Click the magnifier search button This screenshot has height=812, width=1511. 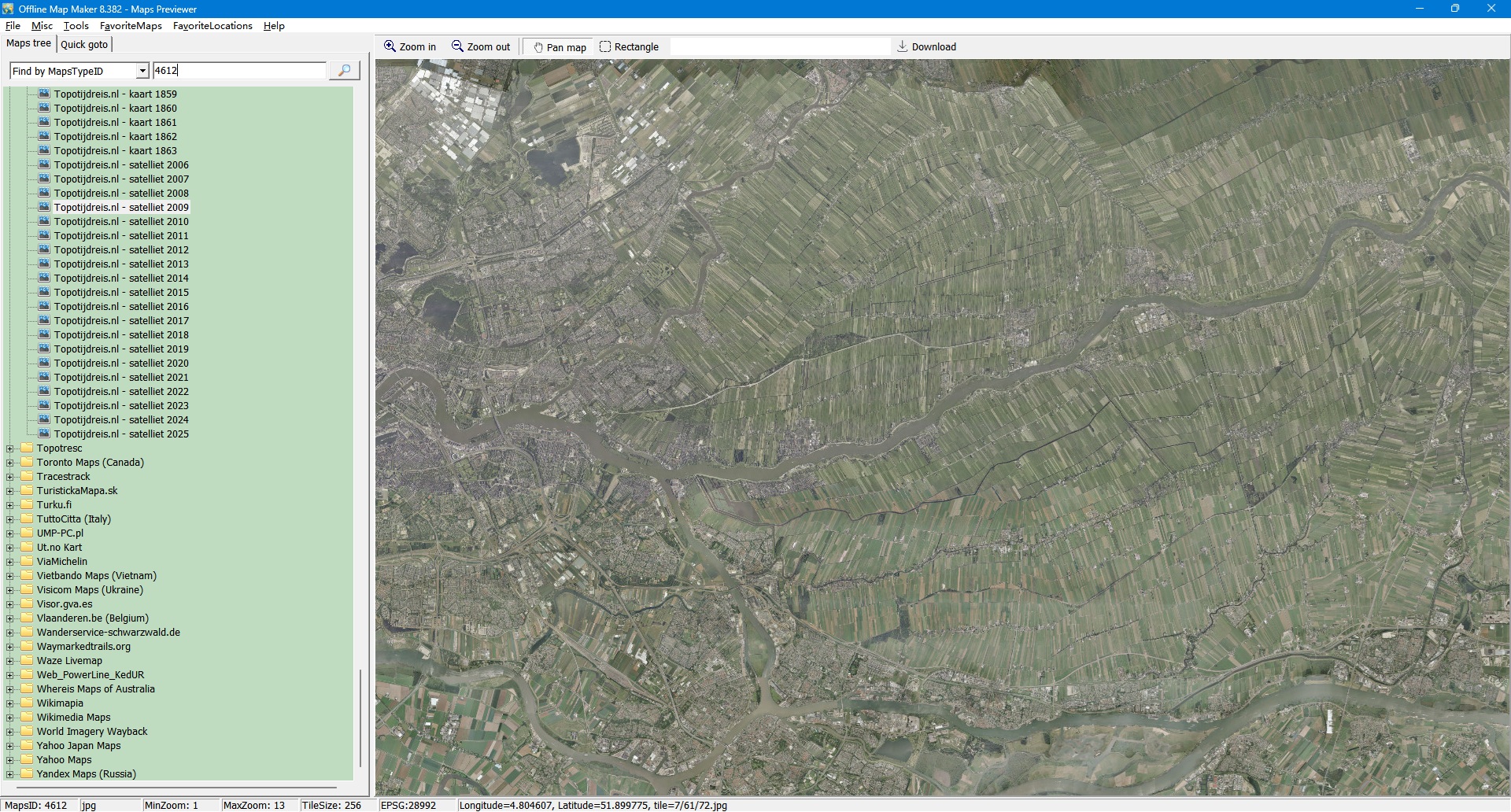click(x=344, y=71)
